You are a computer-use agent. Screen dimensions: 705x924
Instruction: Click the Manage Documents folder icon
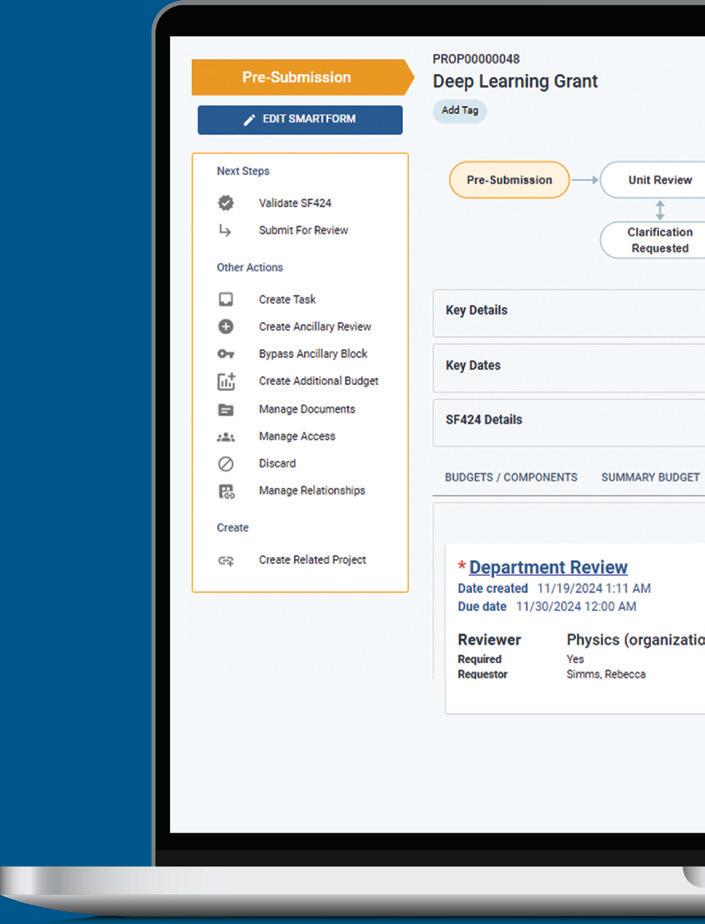point(226,410)
